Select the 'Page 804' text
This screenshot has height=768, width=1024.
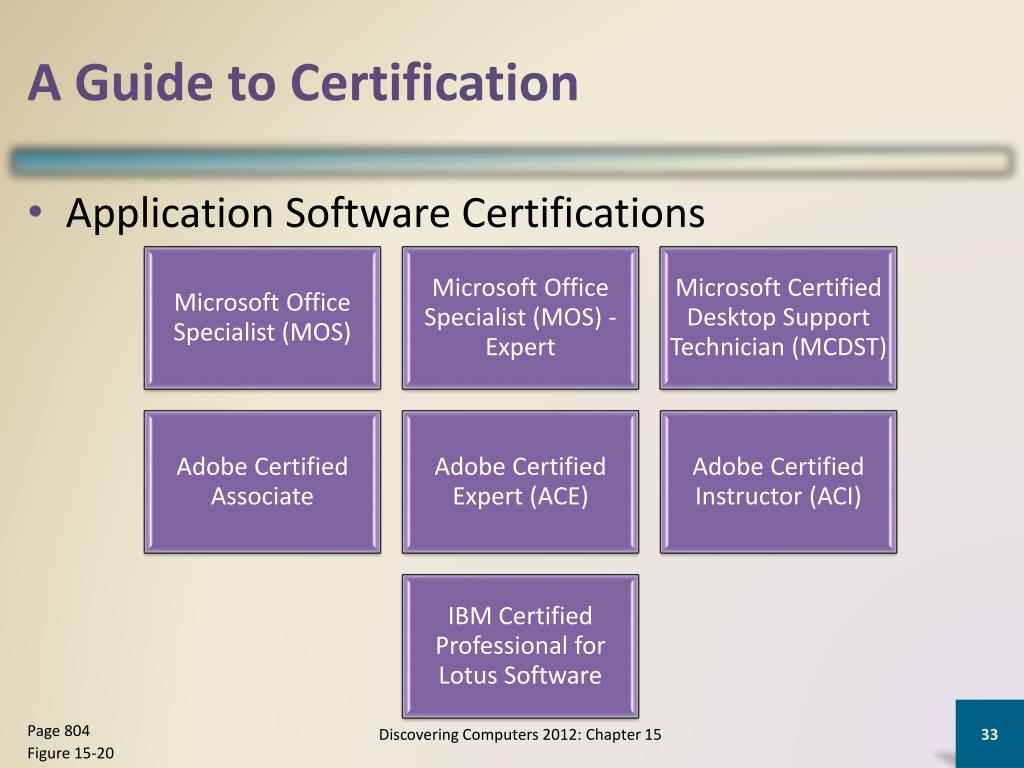(59, 730)
